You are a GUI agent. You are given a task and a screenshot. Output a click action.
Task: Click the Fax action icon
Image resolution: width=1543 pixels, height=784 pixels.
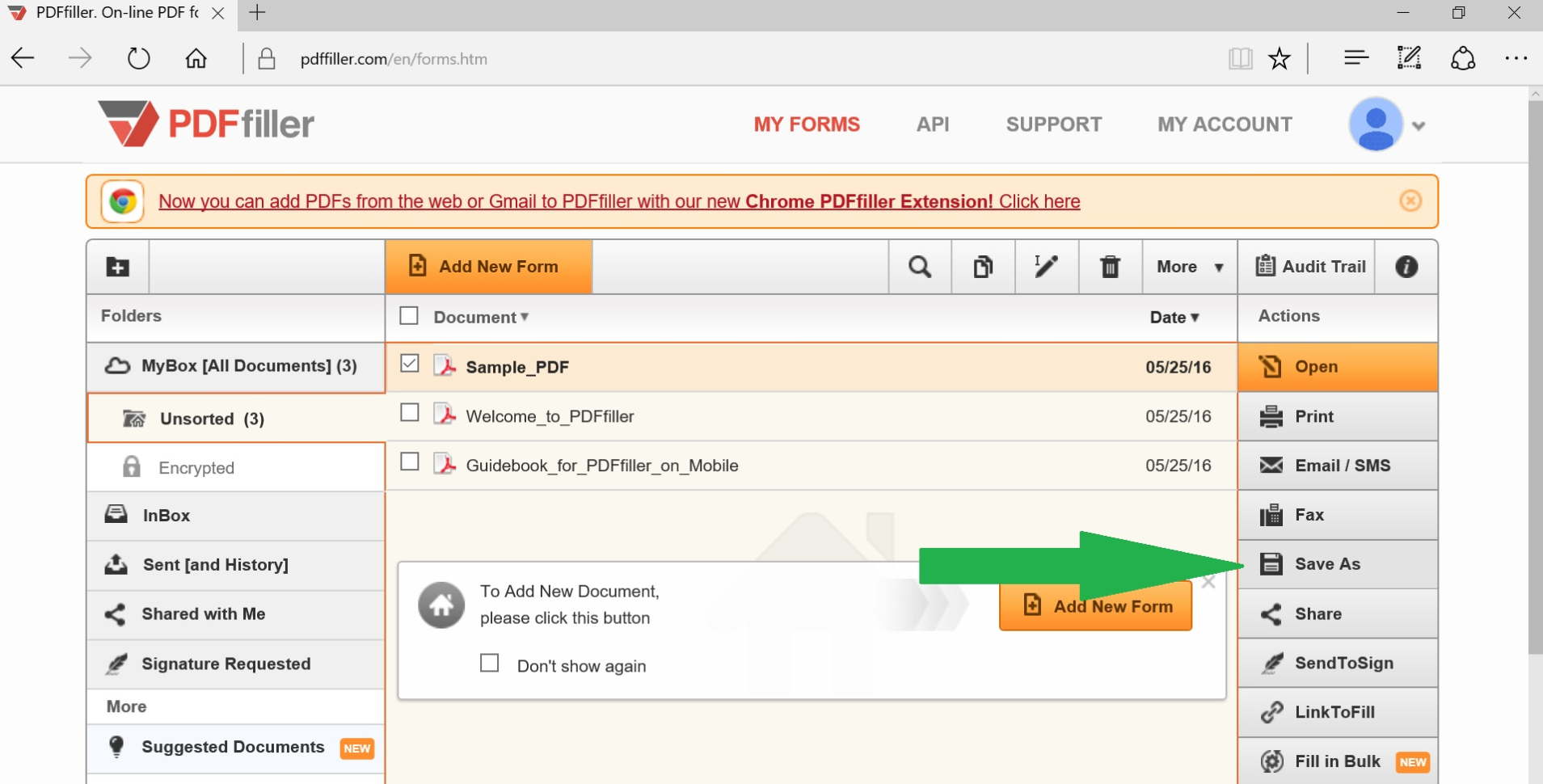tap(1272, 515)
